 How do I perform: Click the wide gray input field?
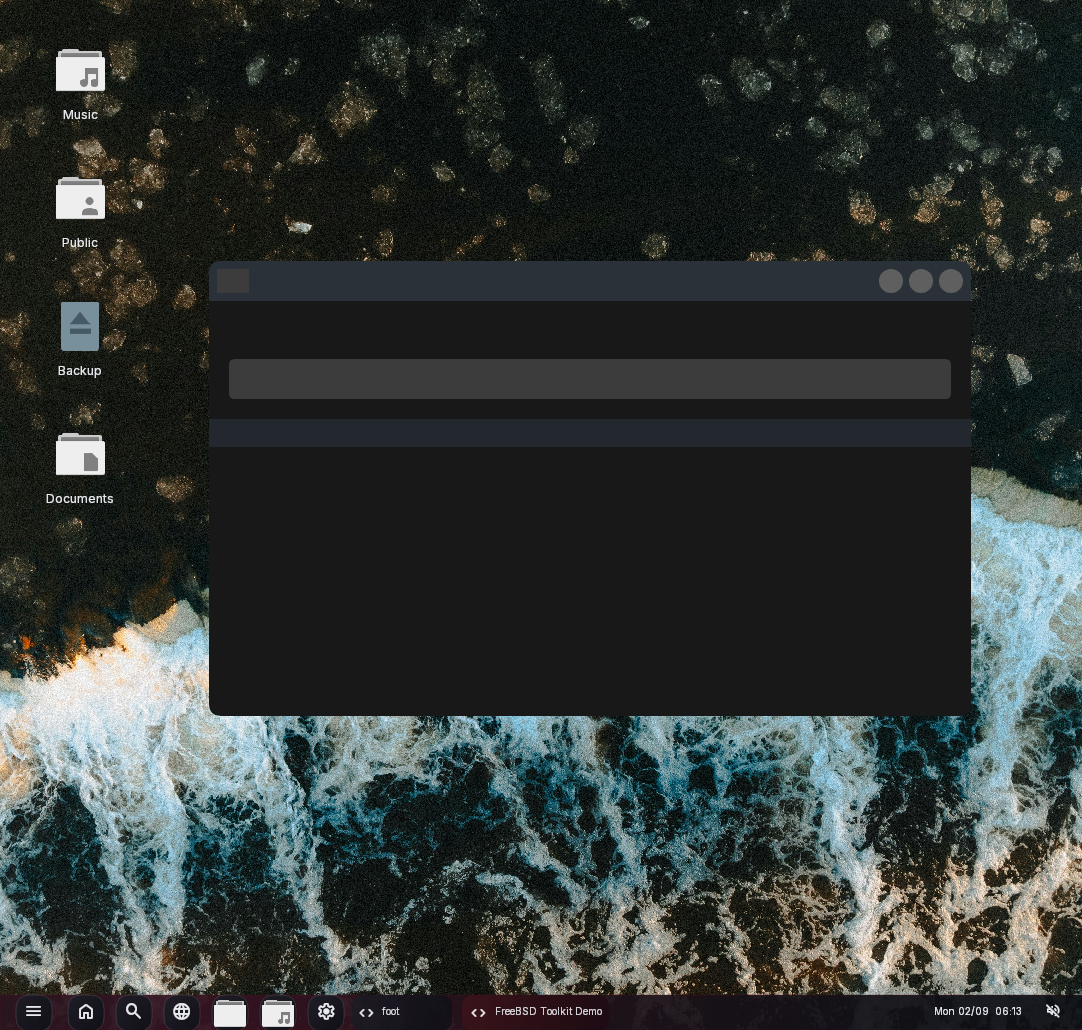click(x=589, y=379)
